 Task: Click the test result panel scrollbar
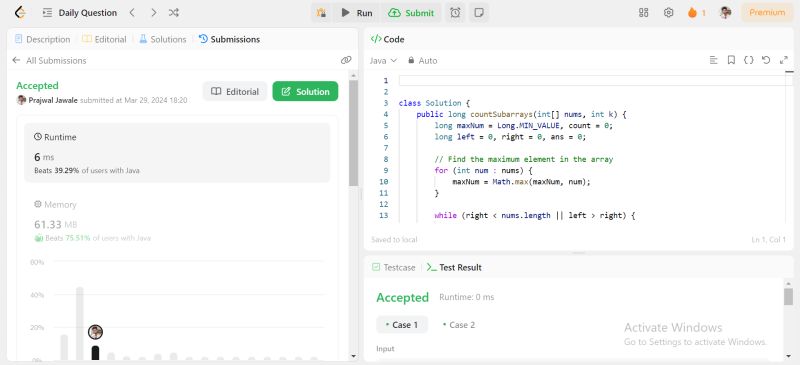(x=788, y=296)
